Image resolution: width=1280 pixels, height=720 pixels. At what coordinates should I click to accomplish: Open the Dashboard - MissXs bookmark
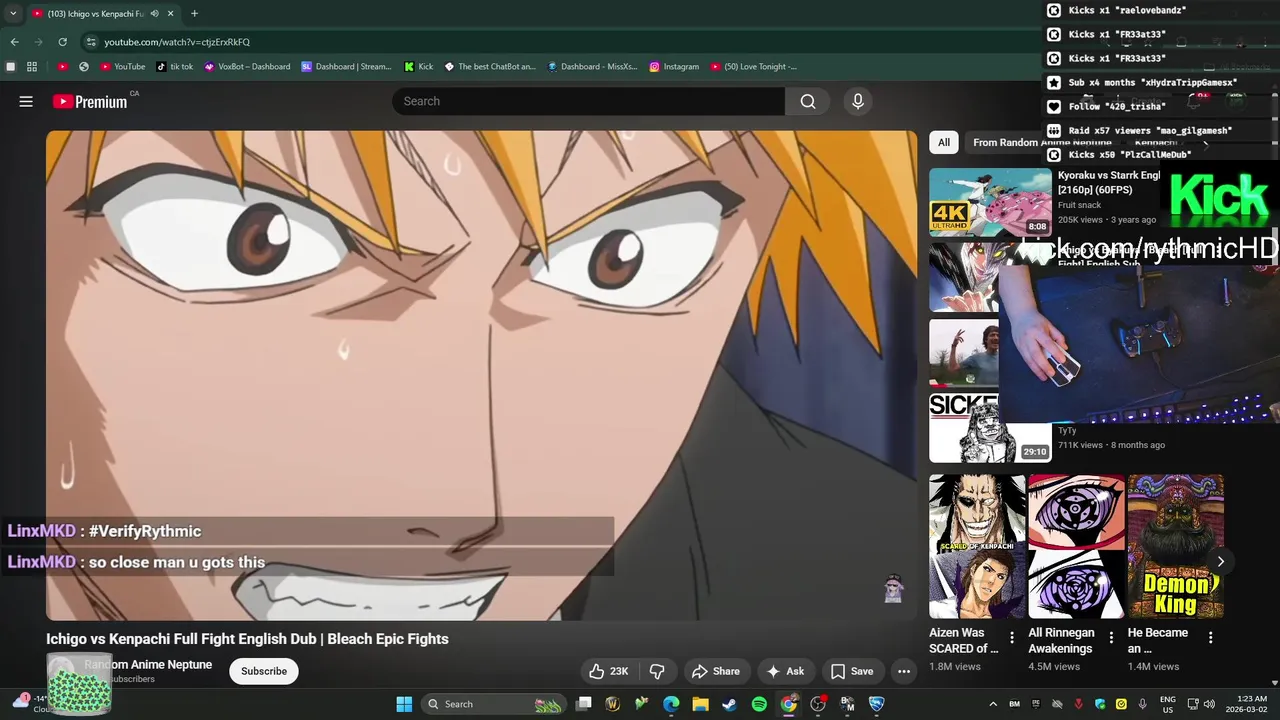coord(593,67)
